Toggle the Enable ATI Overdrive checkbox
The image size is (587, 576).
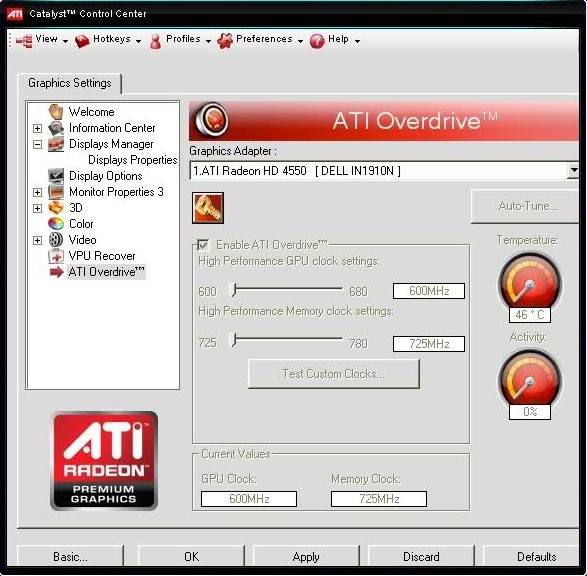[x=203, y=245]
